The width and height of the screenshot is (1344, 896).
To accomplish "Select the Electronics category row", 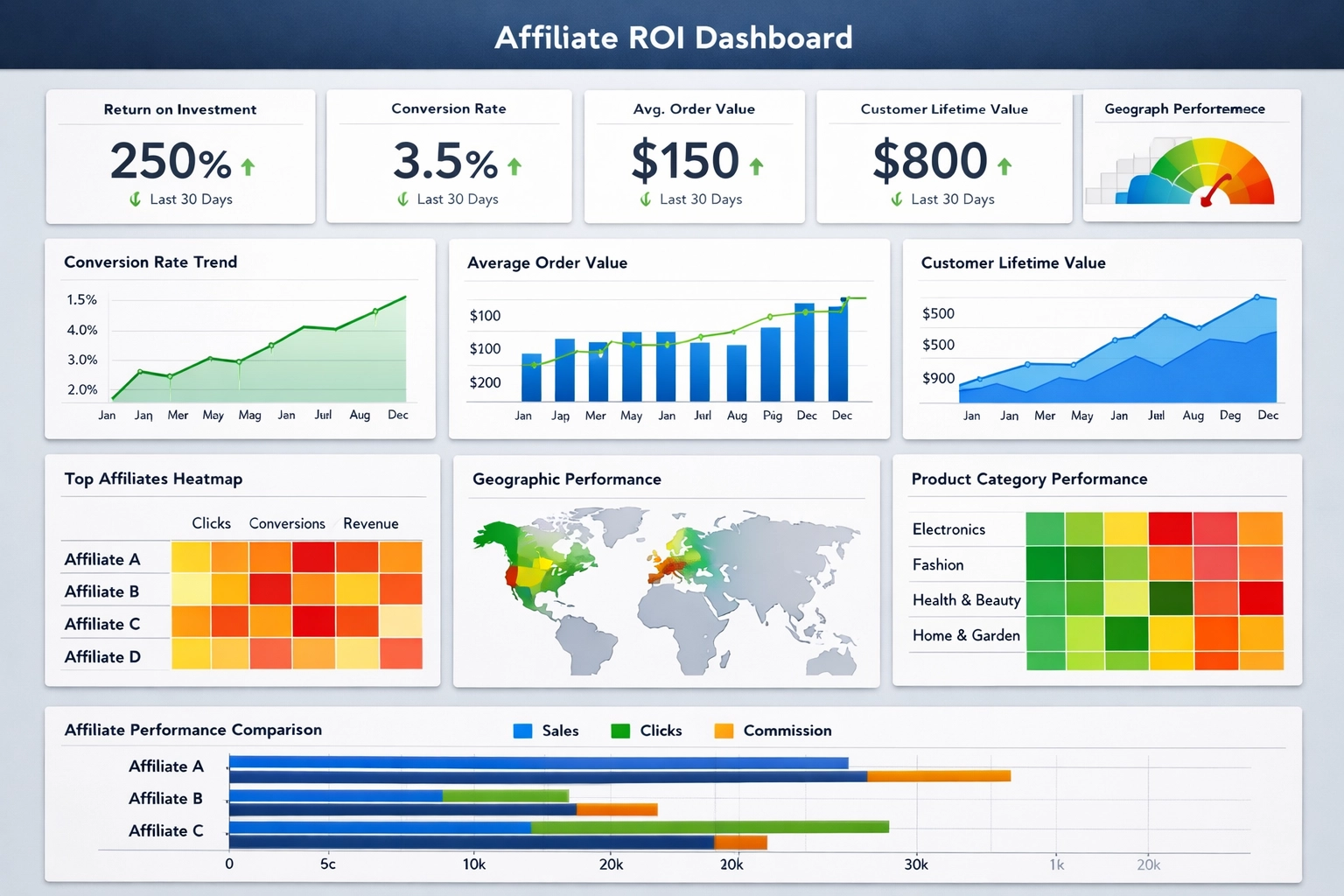I will (x=948, y=529).
